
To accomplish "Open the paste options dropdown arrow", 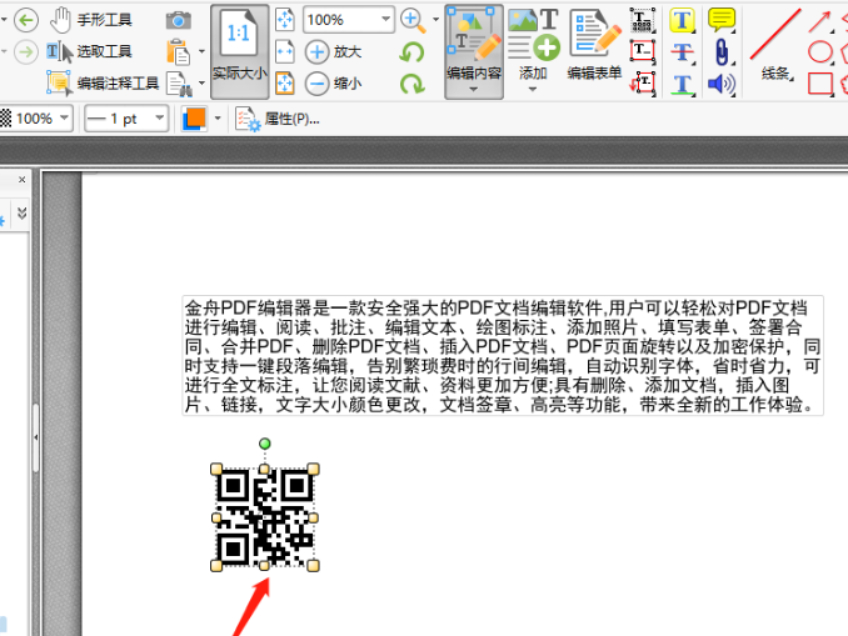I will tap(202, 52).
